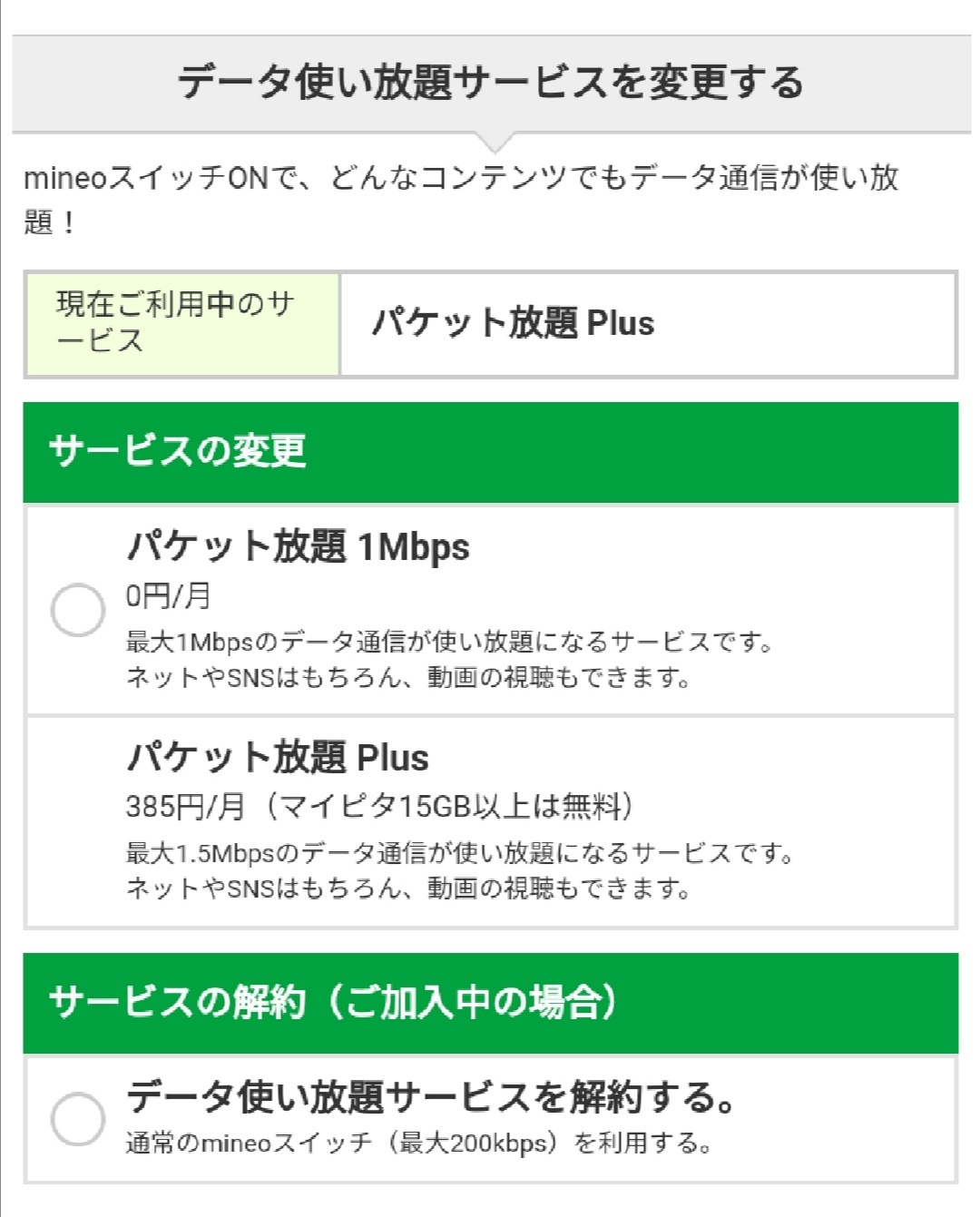Select the radio button to cancel data service
Viewport: 980px width, 1217px height.
pyautogui.click(x=78, y=1119)
